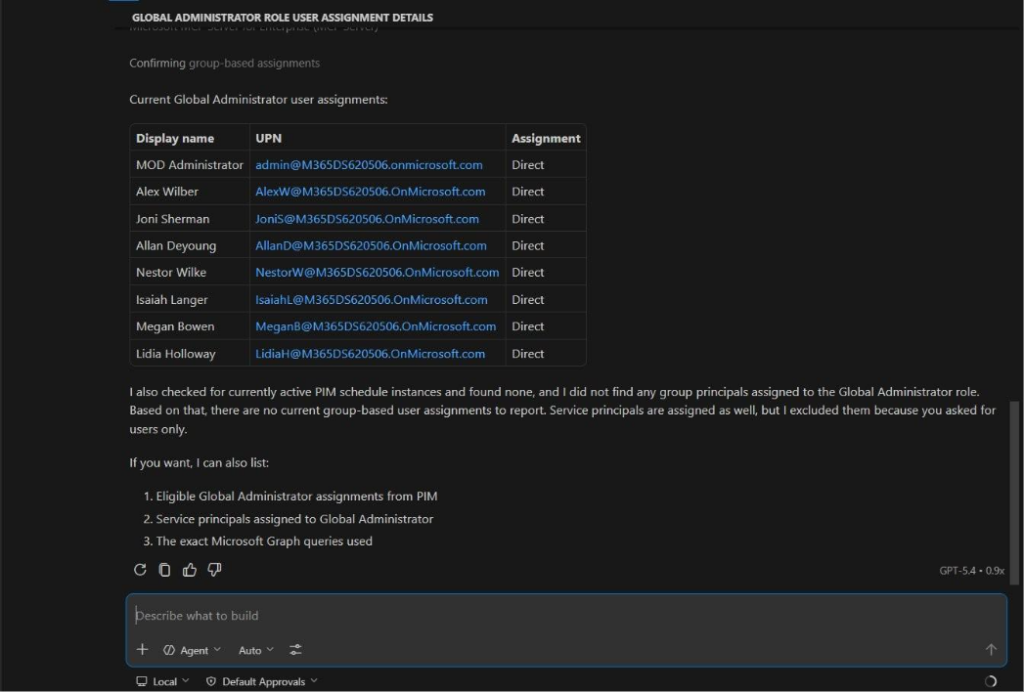
Task: Open the Local session target dropdown
Action: click(163, 681)
